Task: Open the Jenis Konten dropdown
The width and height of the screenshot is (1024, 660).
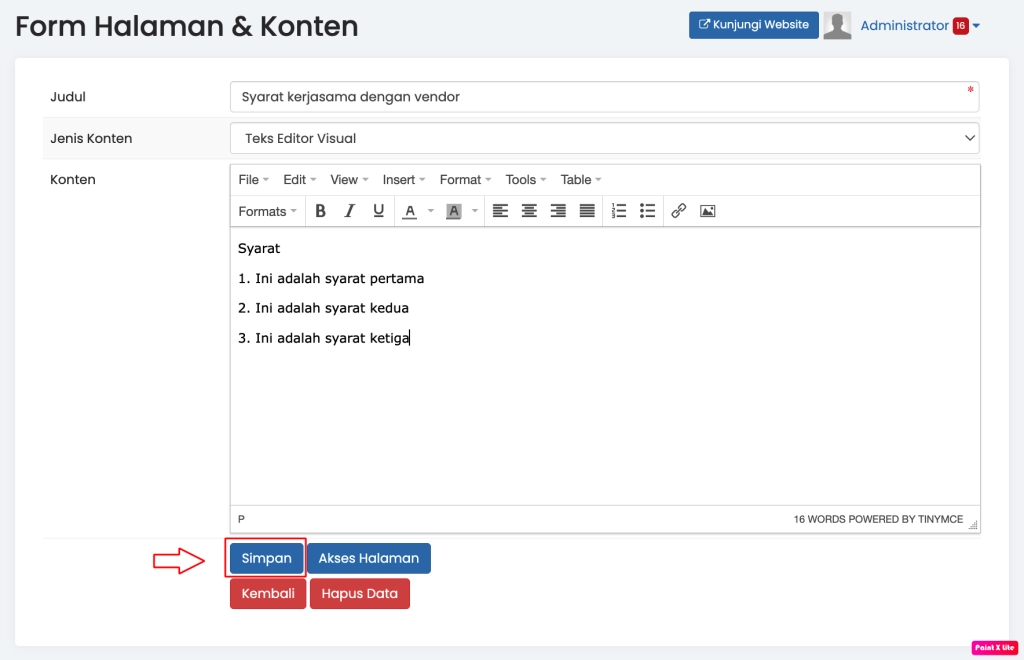Action: tap(604, 139)
